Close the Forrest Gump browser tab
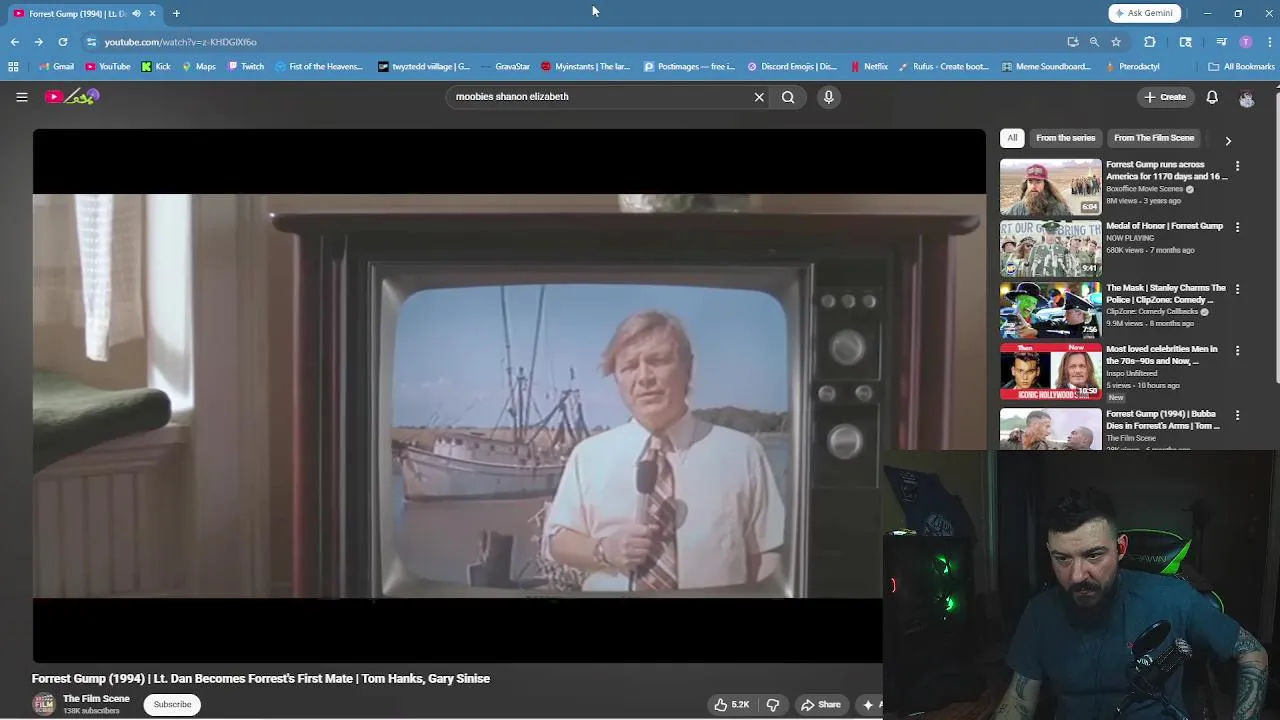1280x720 pixels. tap(152, 13)
